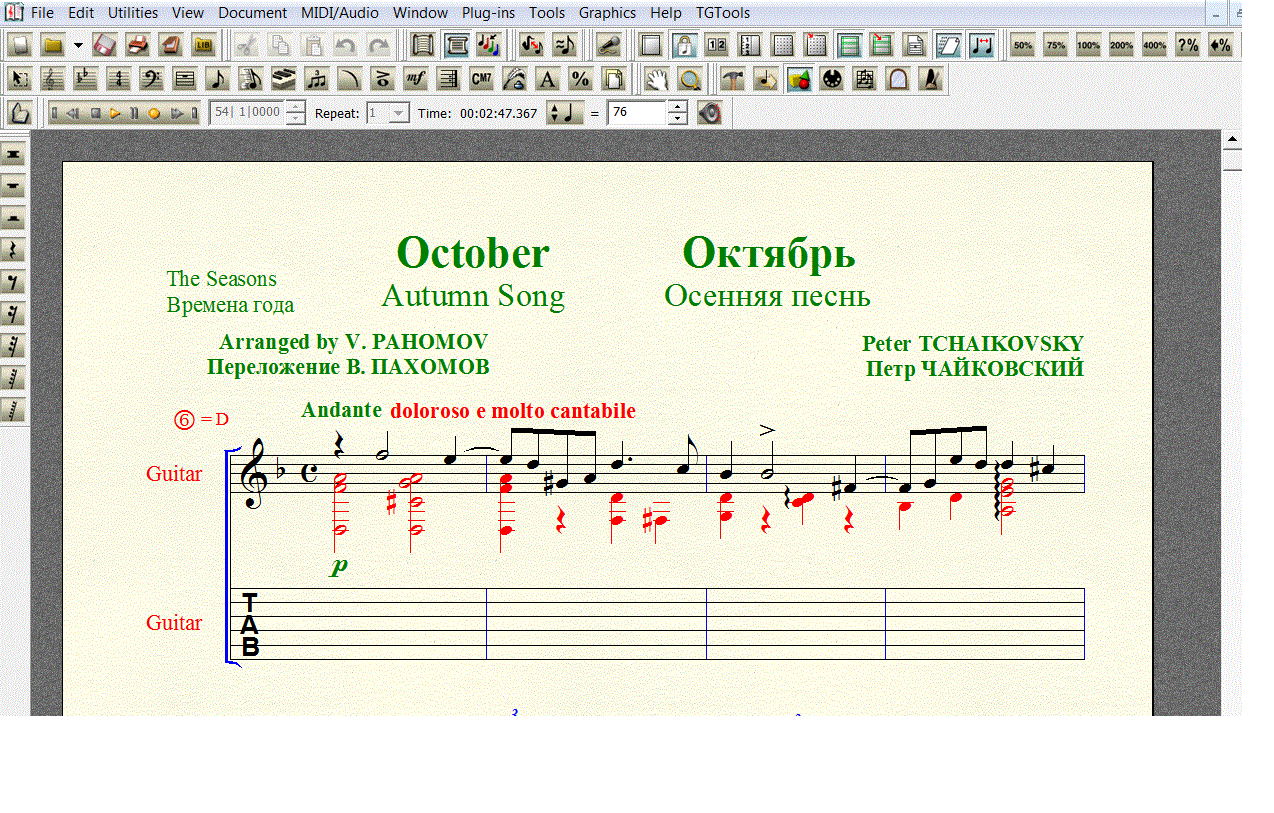Open the Plug-ins menu

[488, 13]
